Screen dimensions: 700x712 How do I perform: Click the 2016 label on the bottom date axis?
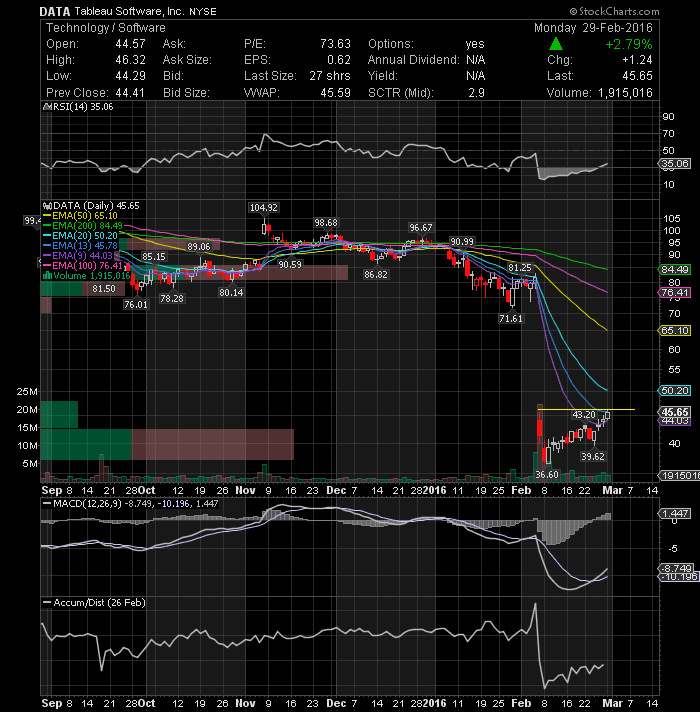(435, 703)
